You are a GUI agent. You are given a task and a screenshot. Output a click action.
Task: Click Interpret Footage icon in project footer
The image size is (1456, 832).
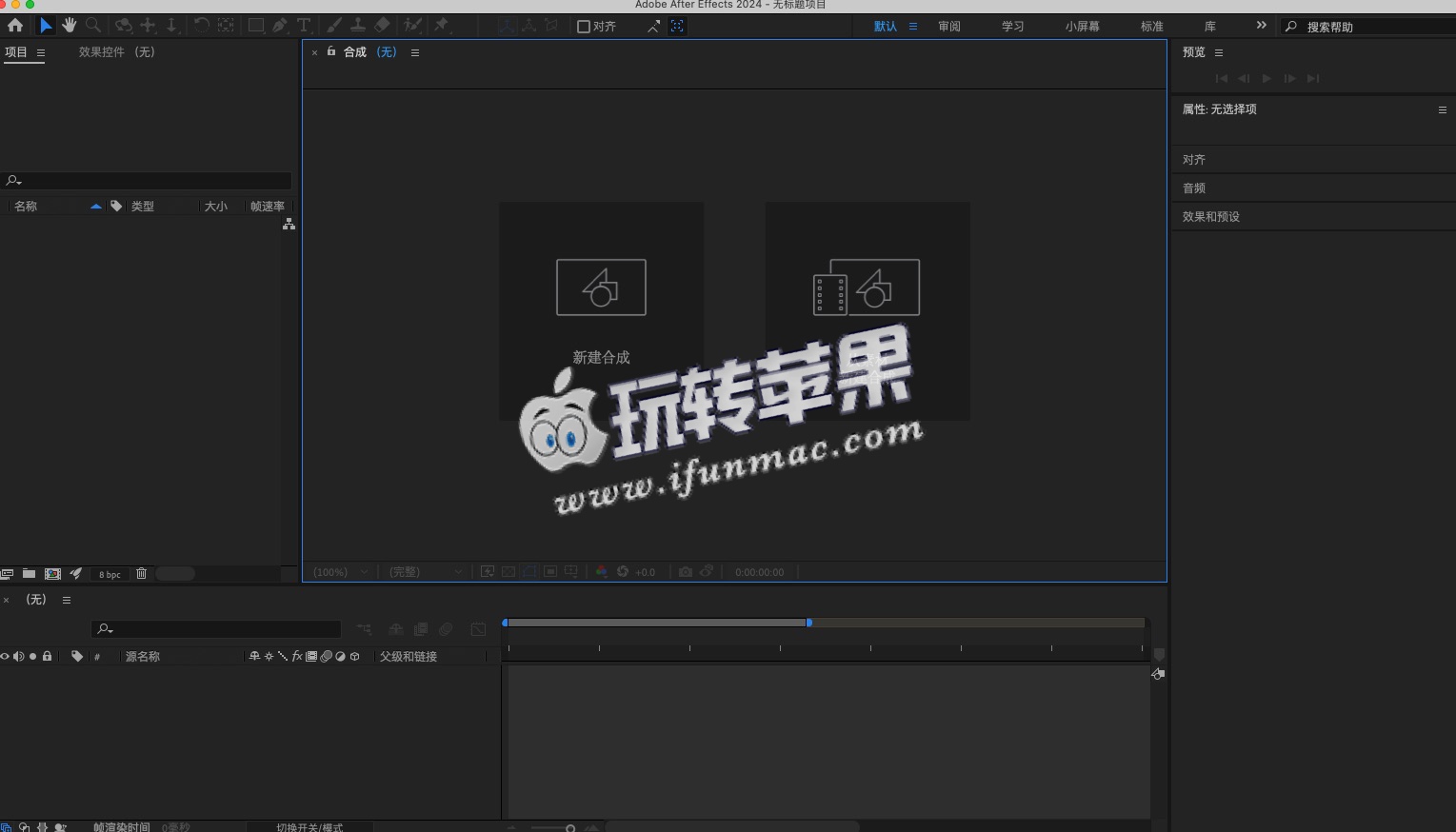pyautogui.click(x=7, y=574)
